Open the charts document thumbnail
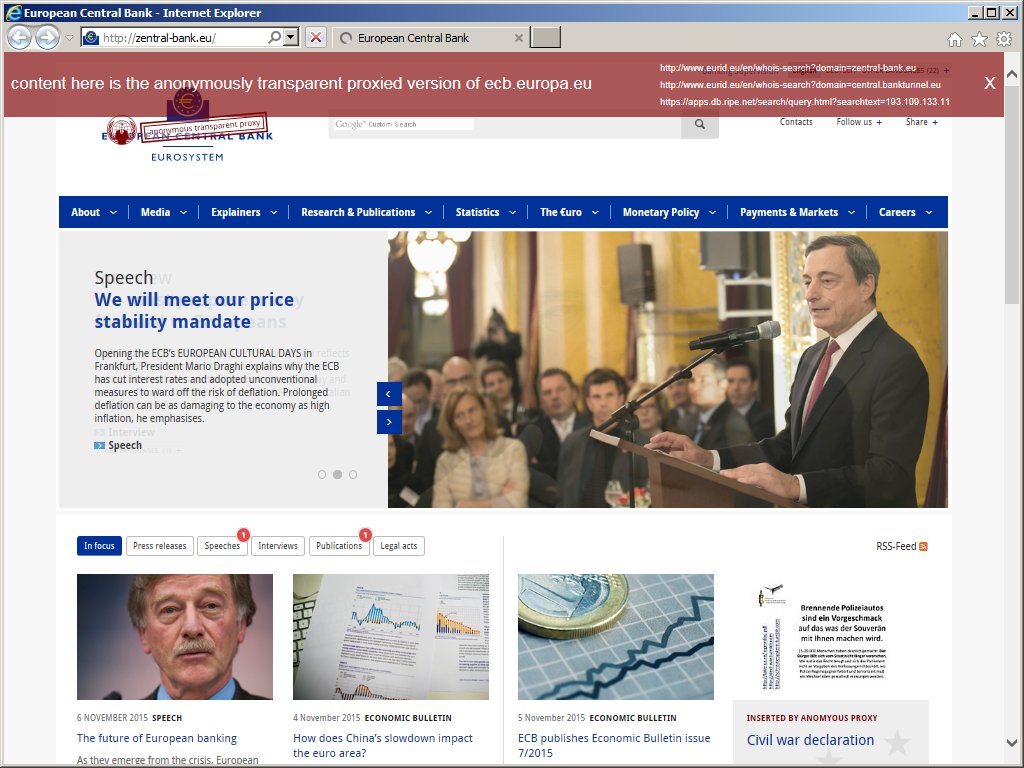 pyautogui.click(x=391, y=637)
